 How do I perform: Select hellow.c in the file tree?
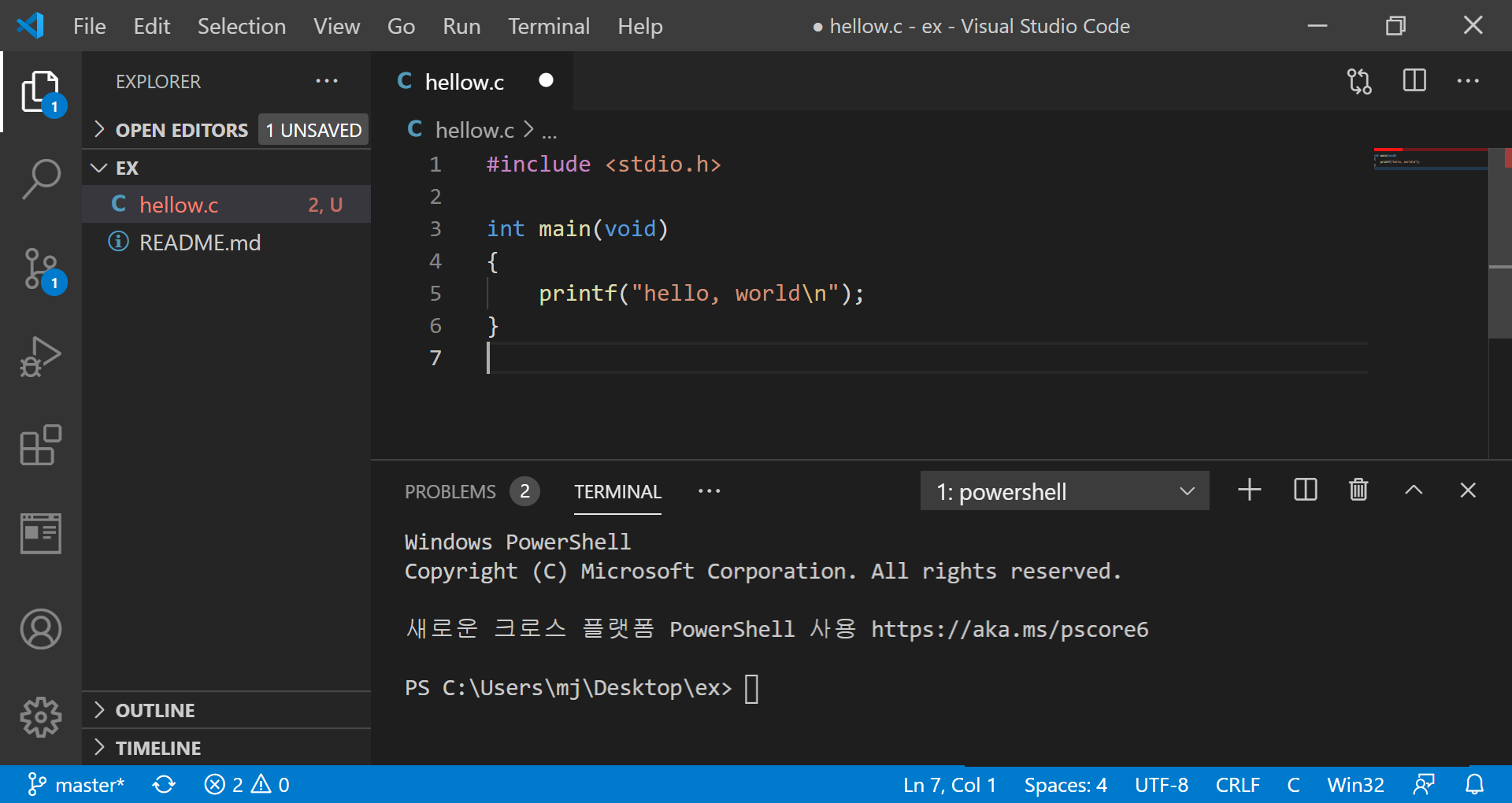(x=227, y=205)
